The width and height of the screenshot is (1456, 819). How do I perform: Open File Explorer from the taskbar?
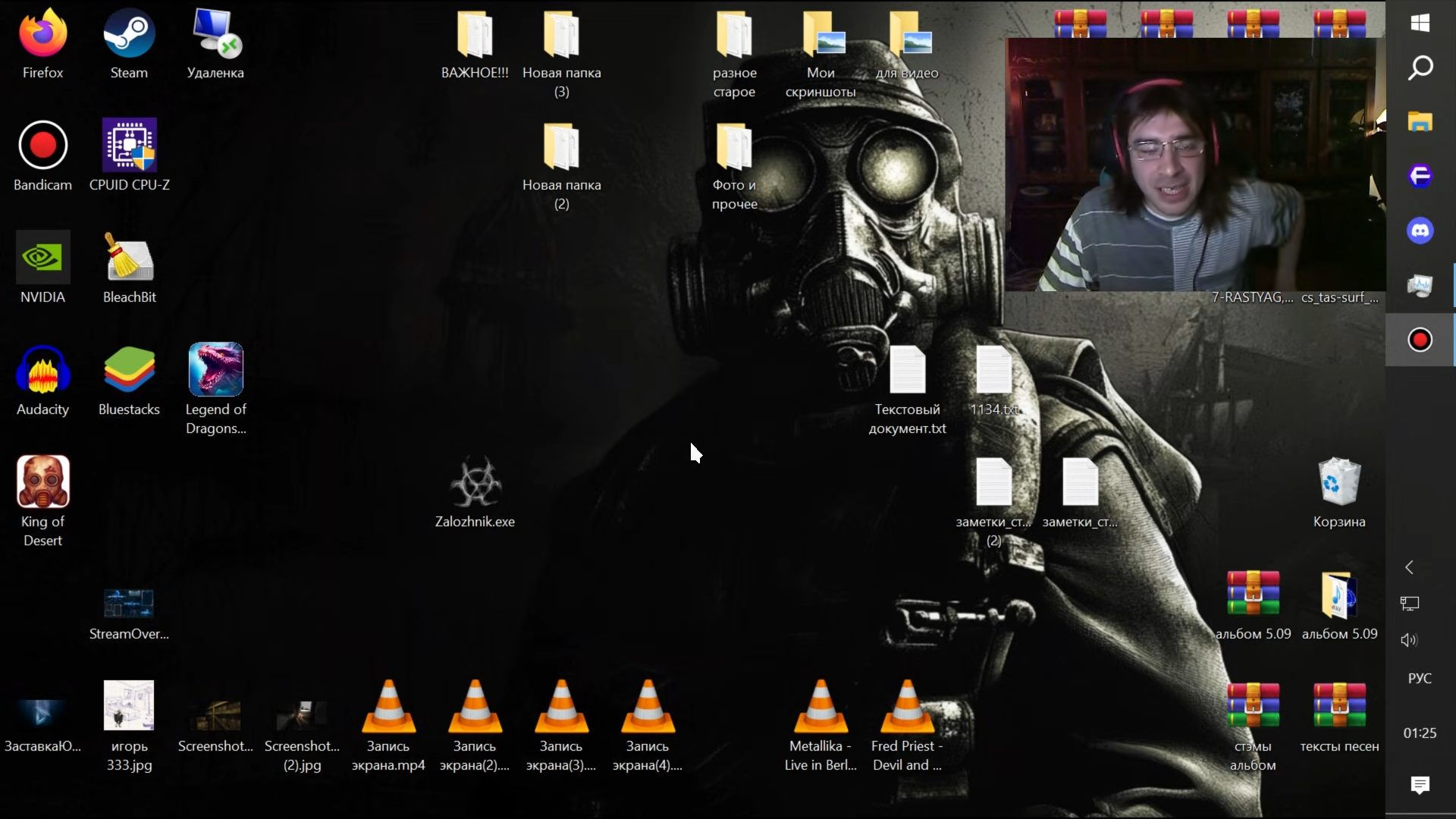[1420, 121]
